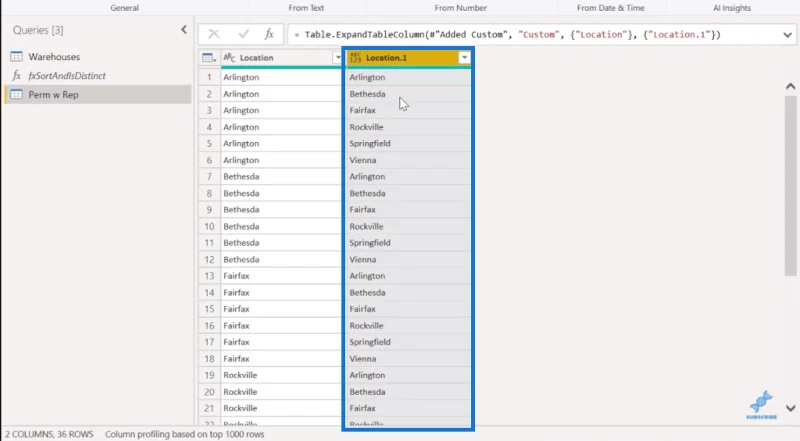
Task: Collapse the Queries pane with the chevron
Action: pyautogui.click(x=184, y=30)
